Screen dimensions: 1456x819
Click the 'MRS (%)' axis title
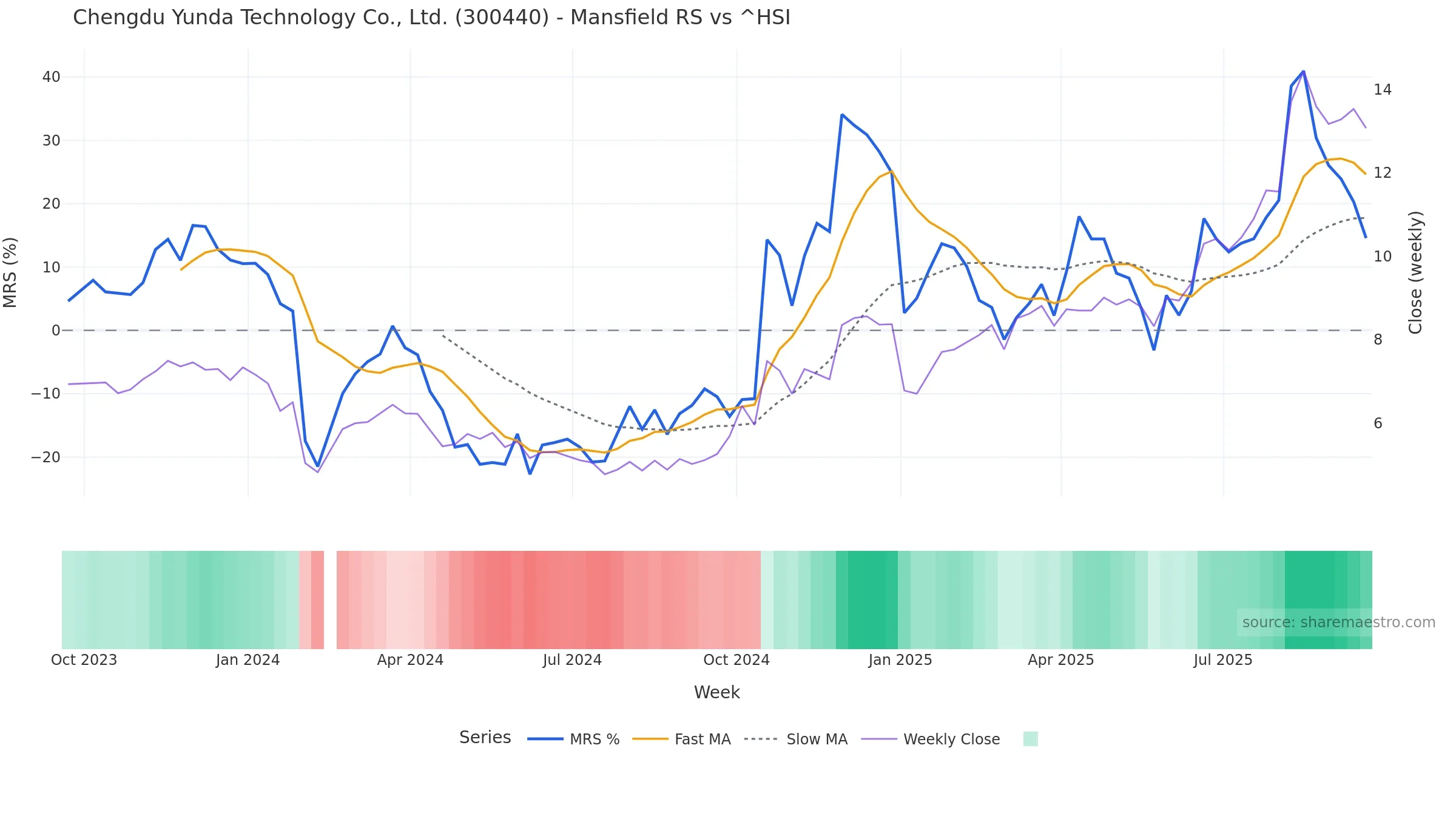point(10,272)
